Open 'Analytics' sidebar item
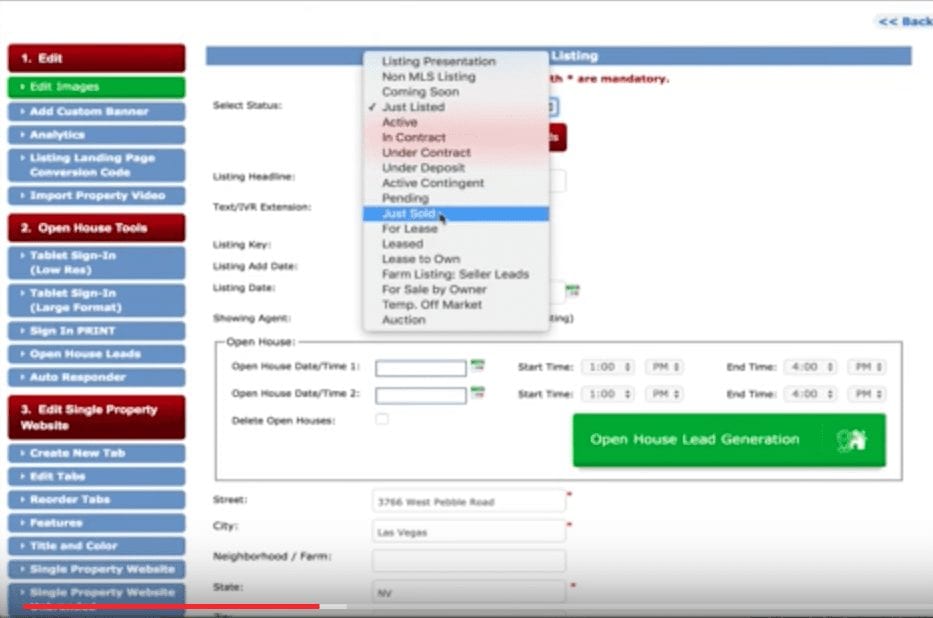Screen dimensions: 933x618 tap(96, 135)
